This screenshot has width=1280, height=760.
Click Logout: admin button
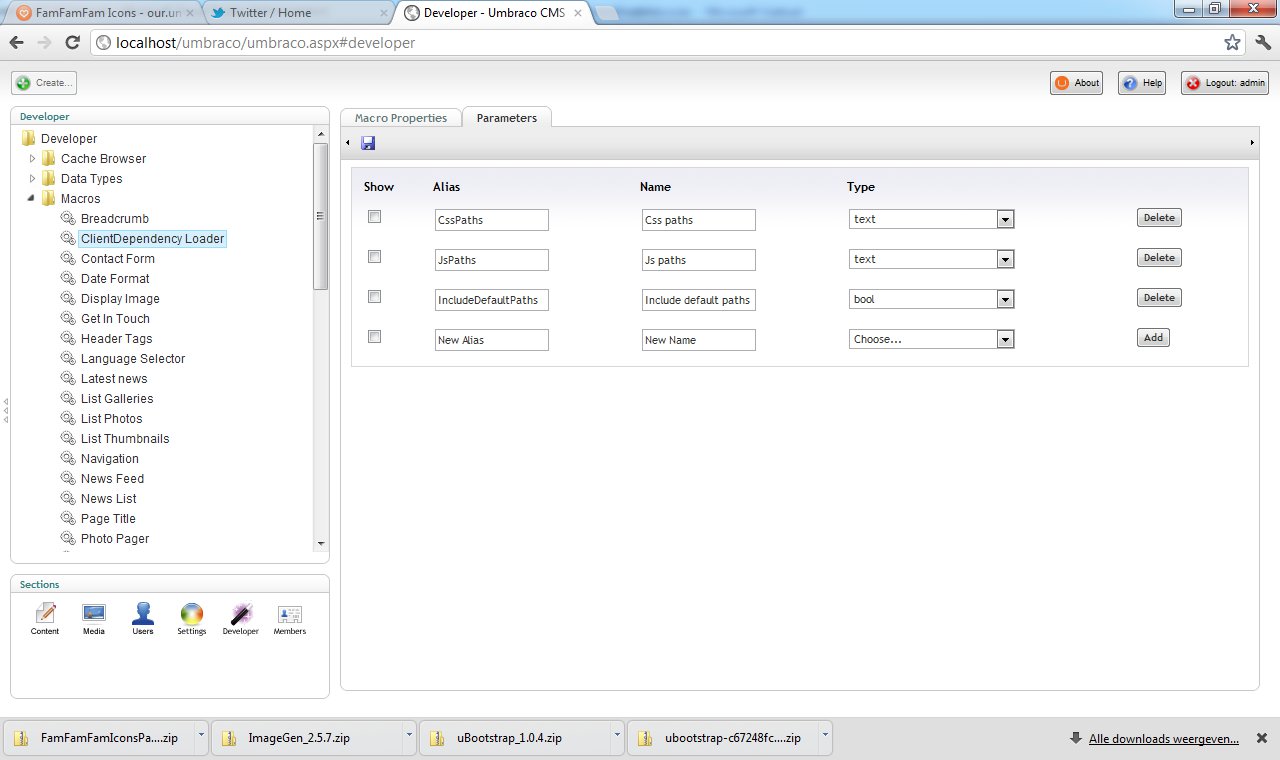click(x=1225, y=83)
